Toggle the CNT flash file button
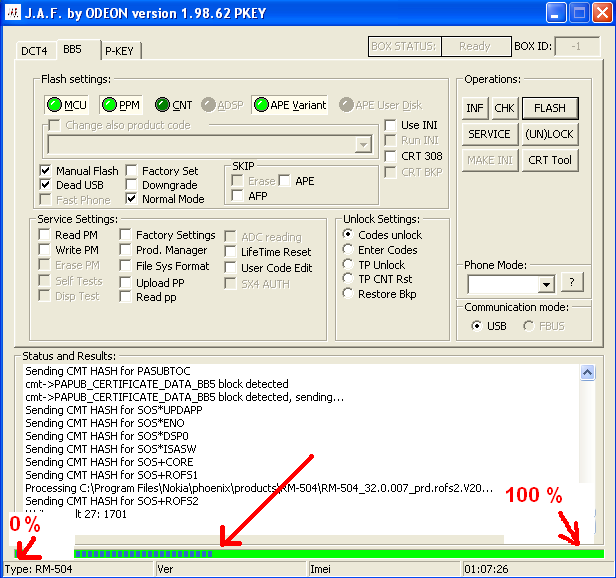Screen dimensions: 616x578 point(173,105)
